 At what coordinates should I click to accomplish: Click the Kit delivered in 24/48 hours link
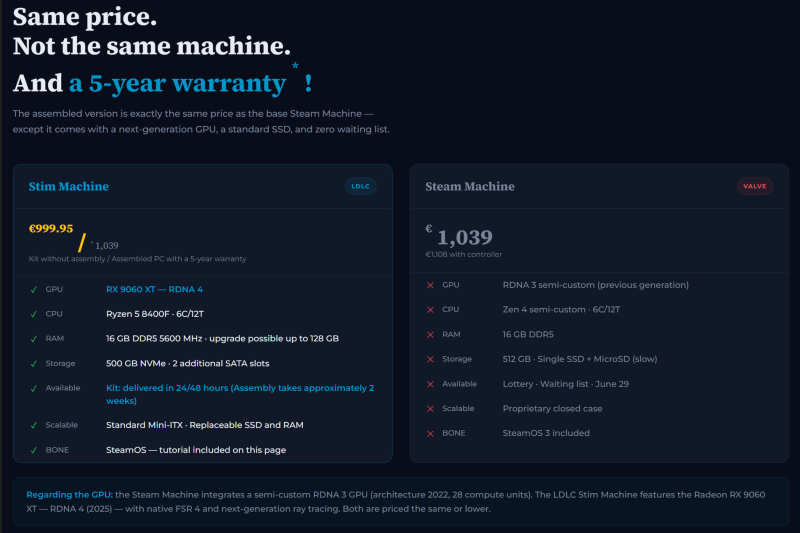(x=240, y=394)
